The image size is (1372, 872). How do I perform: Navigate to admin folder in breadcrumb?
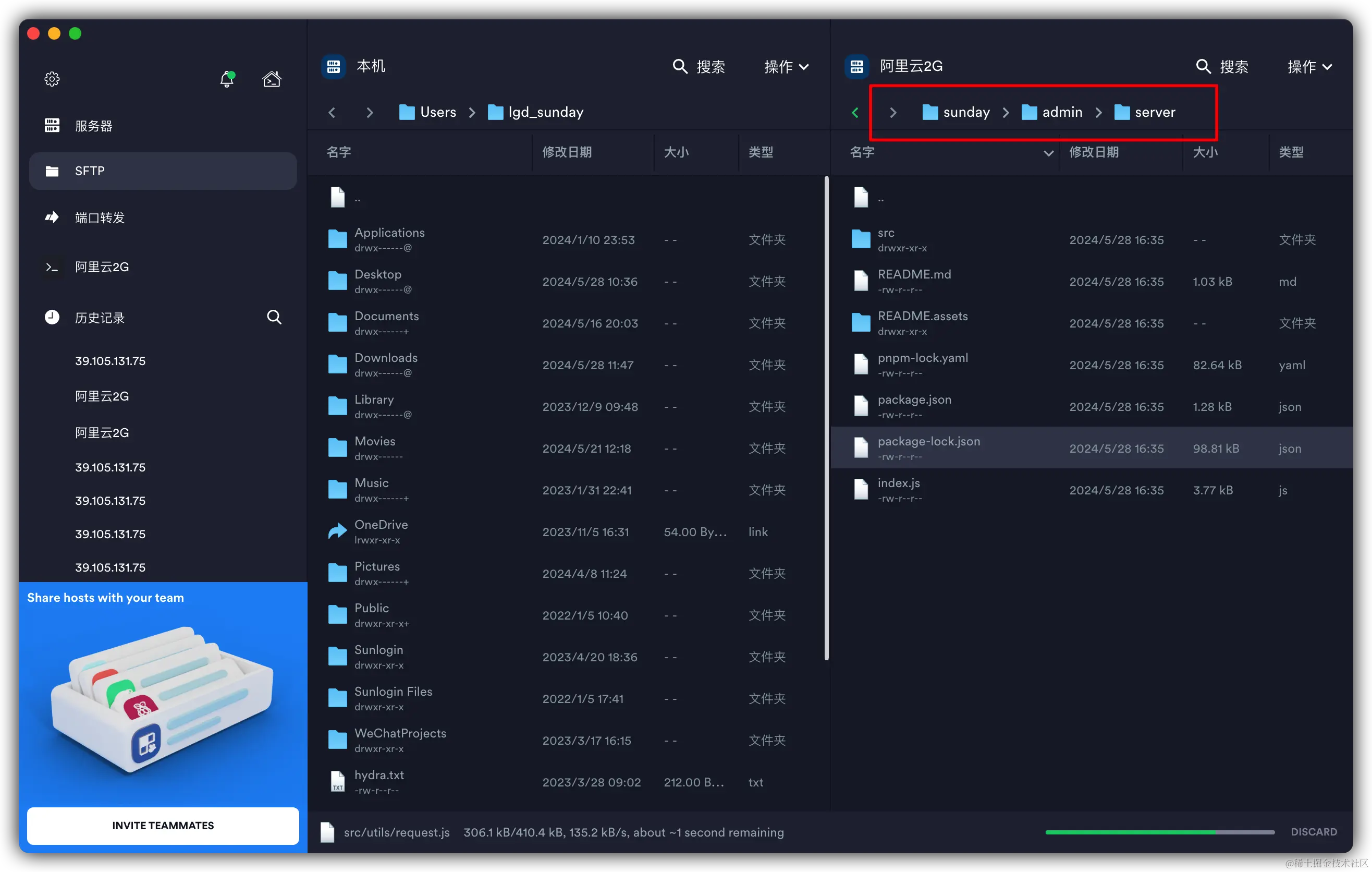point(1061,112)
